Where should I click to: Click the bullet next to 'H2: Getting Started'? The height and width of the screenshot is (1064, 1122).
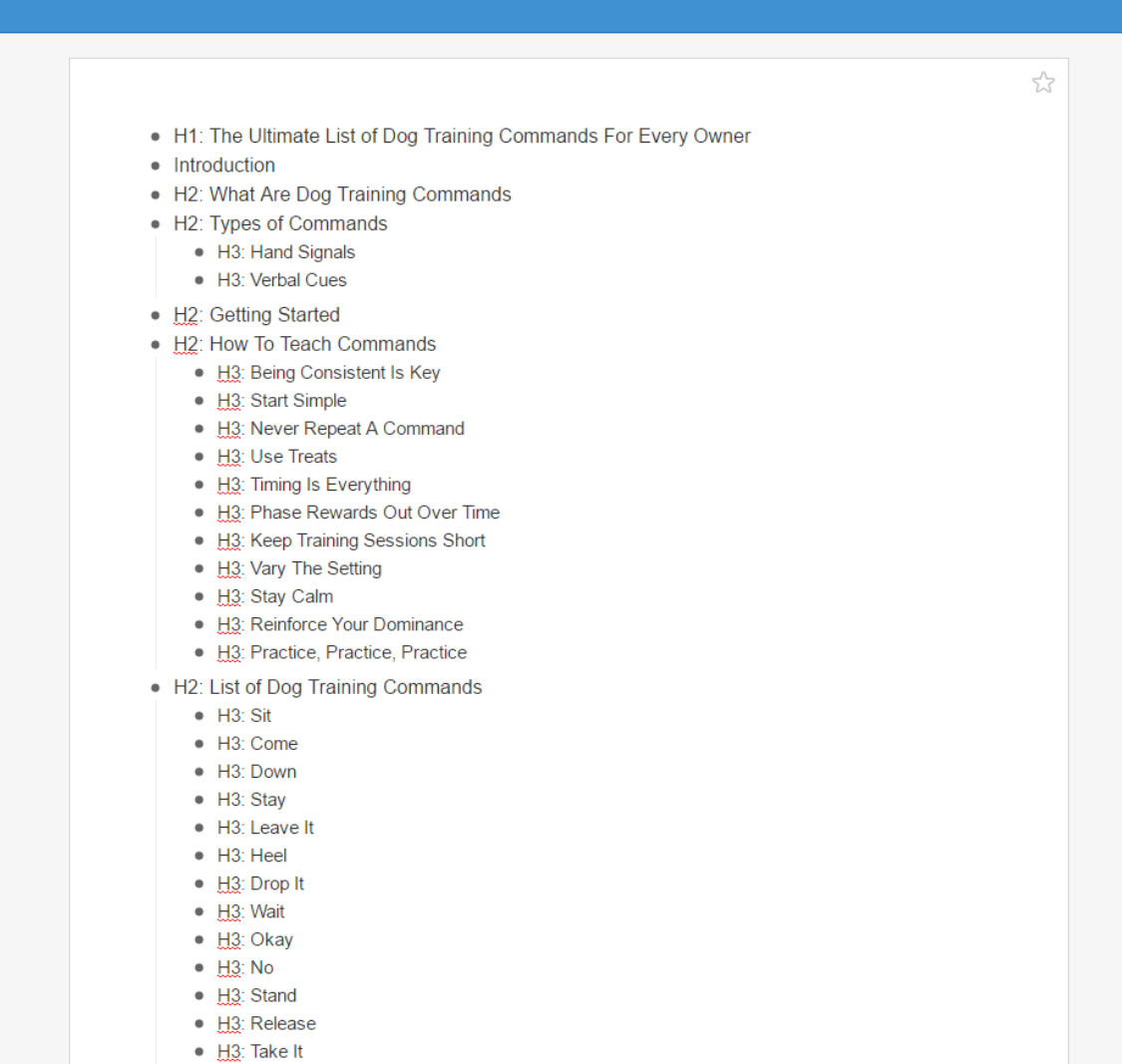(156, 316)
